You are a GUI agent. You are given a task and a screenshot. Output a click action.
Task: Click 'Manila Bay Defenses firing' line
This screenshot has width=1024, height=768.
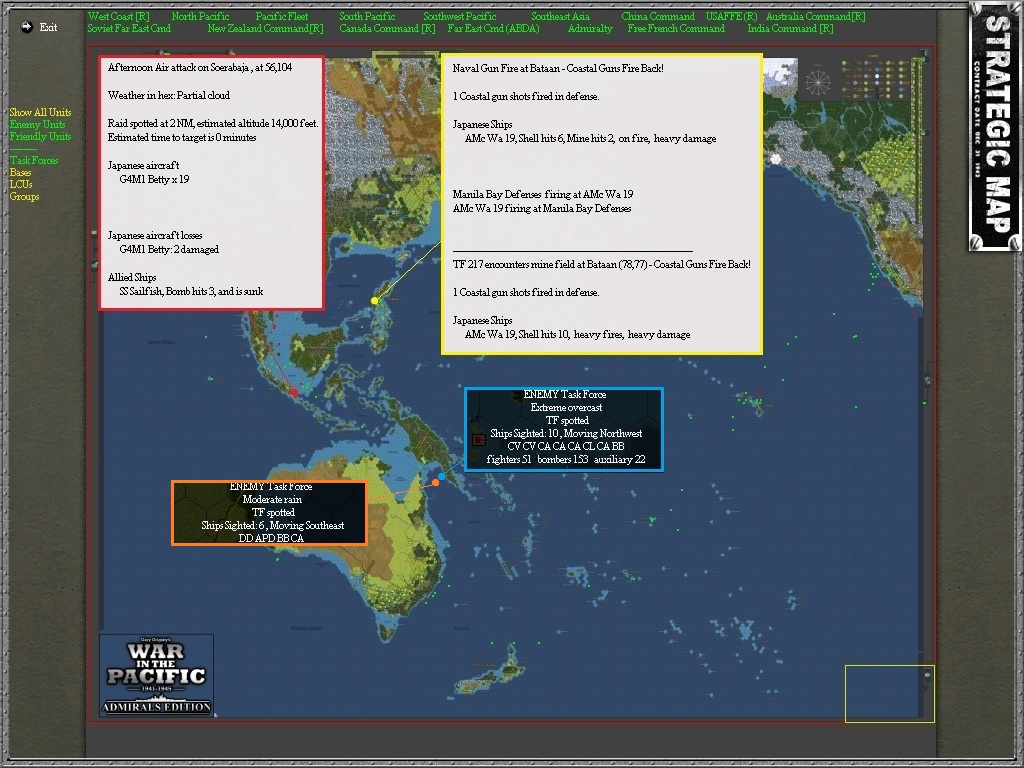tap(543, 194)
